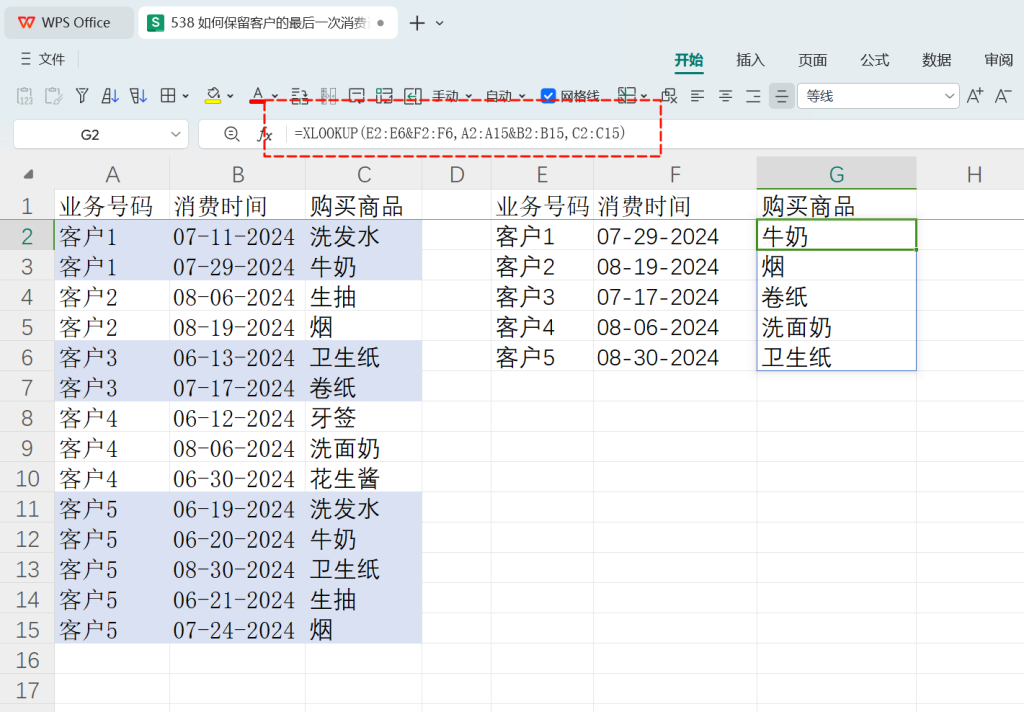Select cell C10 containing 花生酱
The width and height of the screenshot is (1024, 712).
tap(363, 478)
